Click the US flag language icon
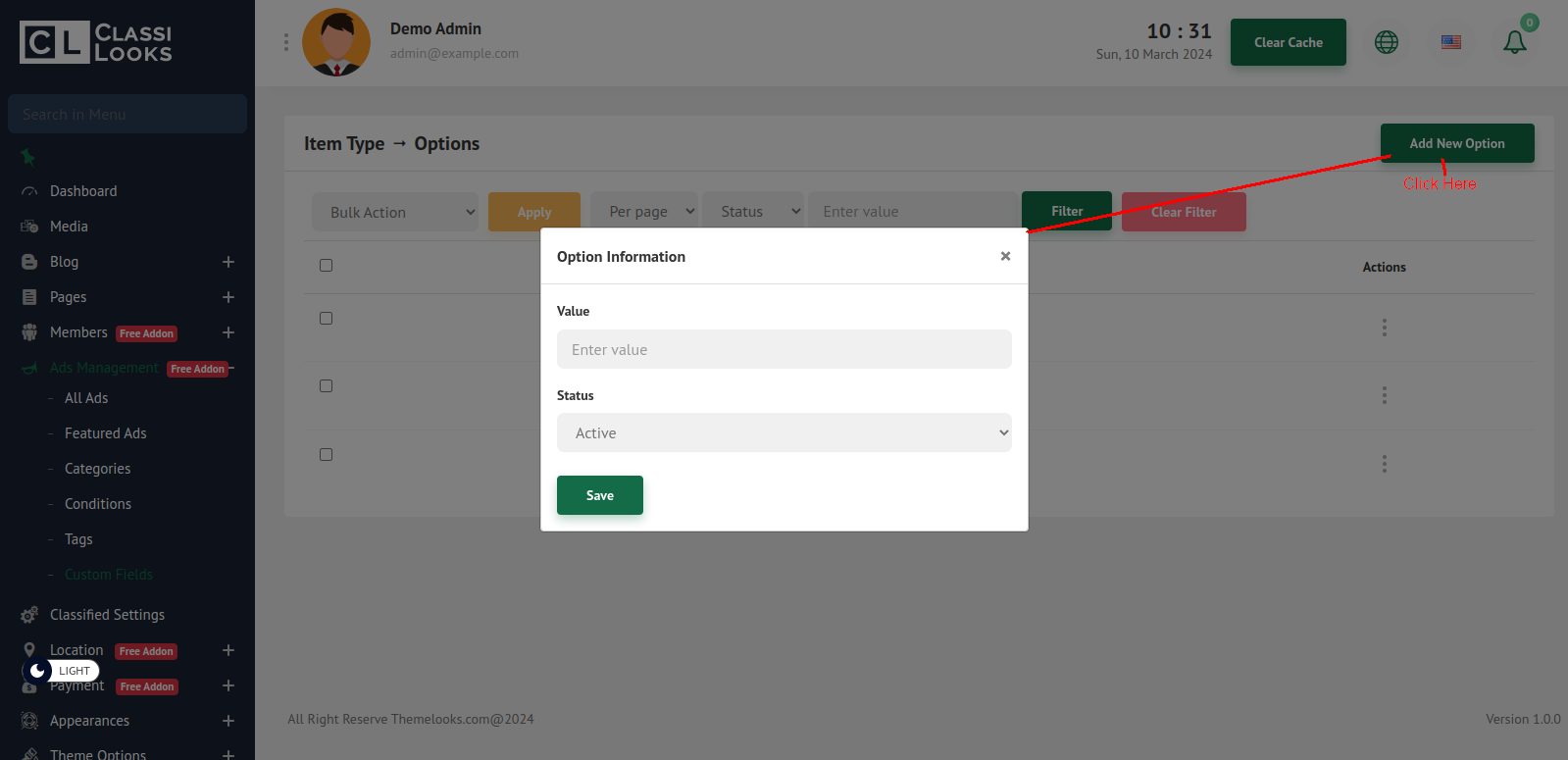This screenshot has height=760, width=1568. pos(1450,42)
